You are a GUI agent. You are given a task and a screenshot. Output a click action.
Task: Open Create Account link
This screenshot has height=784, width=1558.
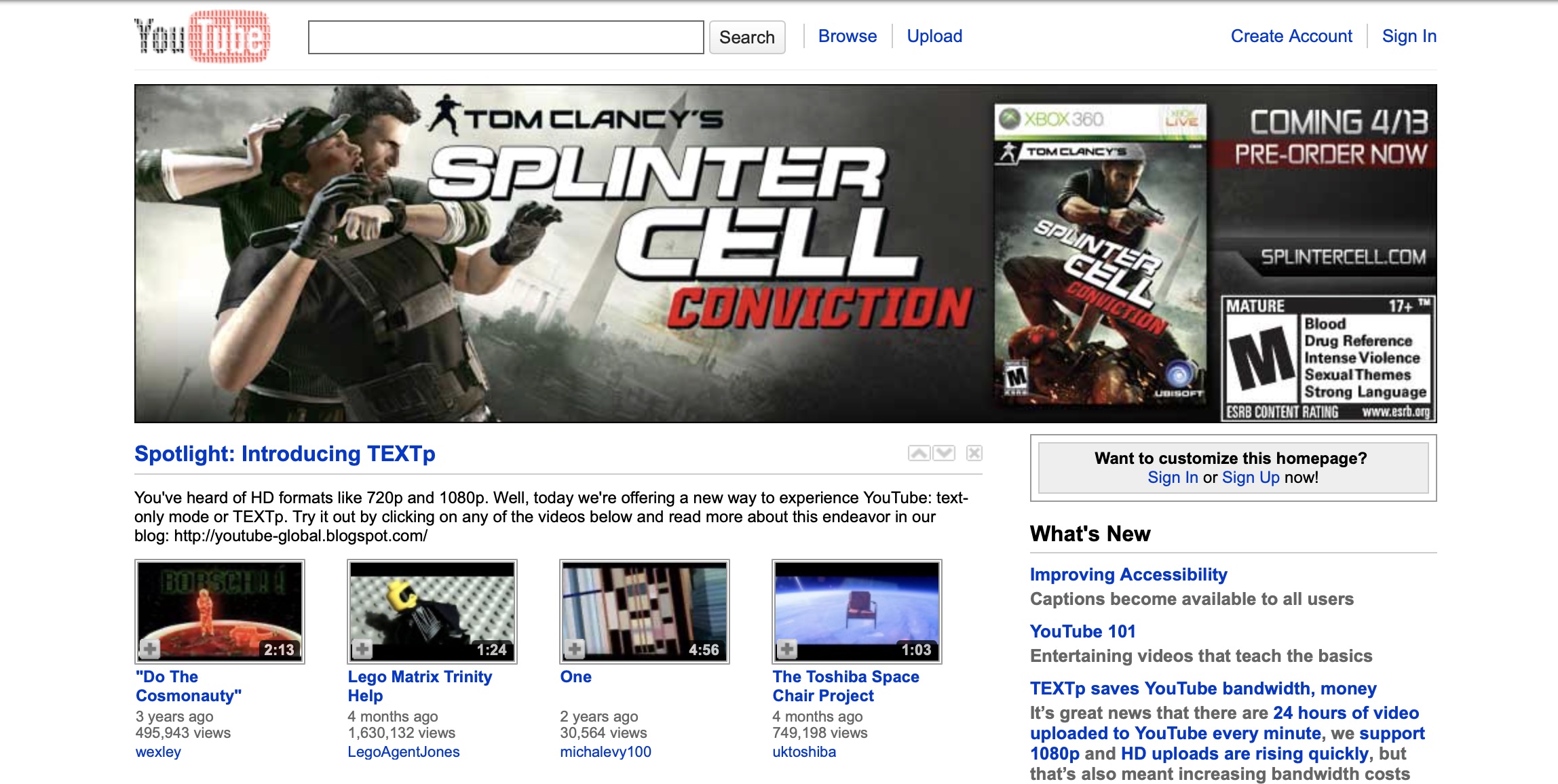coord(1291,36)
